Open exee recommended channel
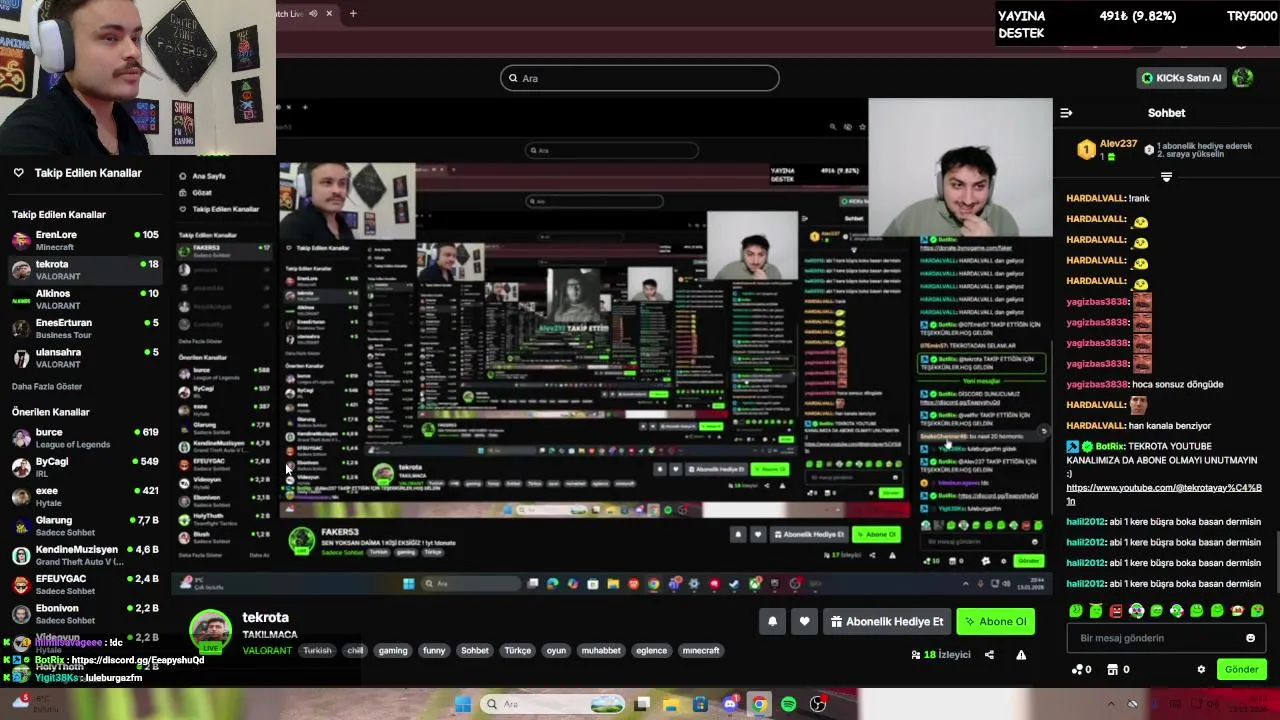Image resolution: width=1280 pixels, height=720 pixels. click(x=85, y=497)
